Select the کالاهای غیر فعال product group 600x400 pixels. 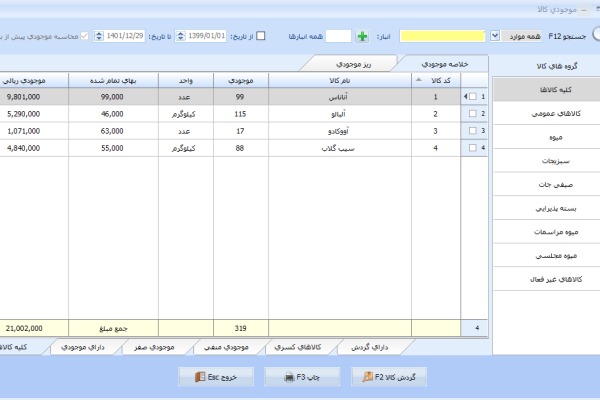pyautogui.click(x=547, y=279)
